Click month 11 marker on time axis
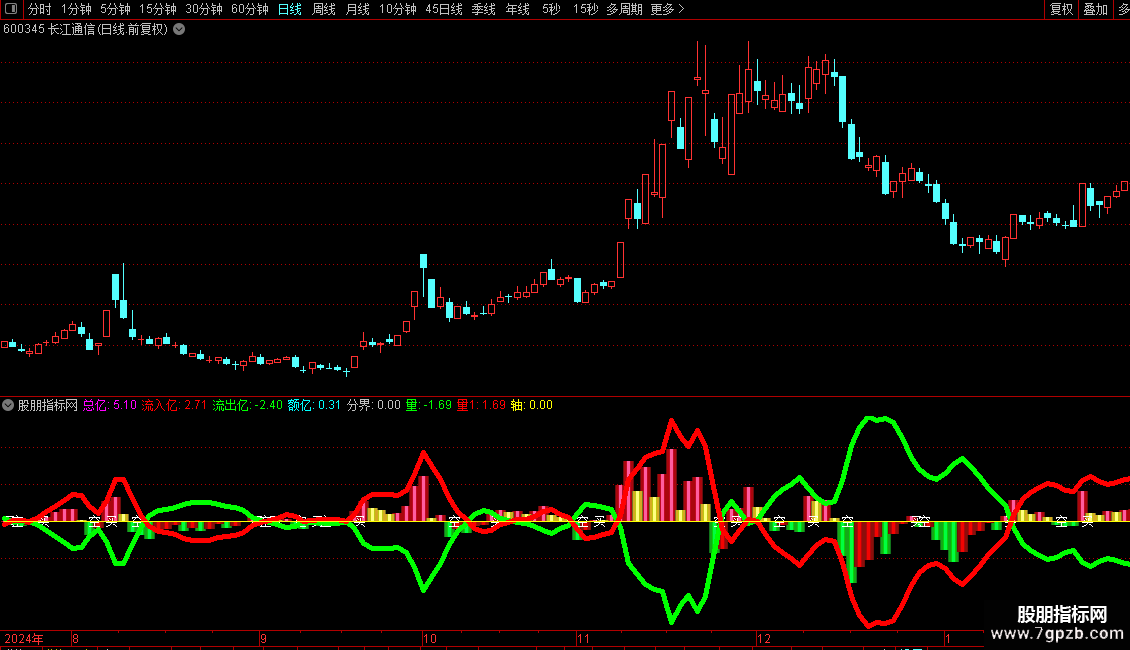This screenshot has width=1130, height=650. pos(583,638)
